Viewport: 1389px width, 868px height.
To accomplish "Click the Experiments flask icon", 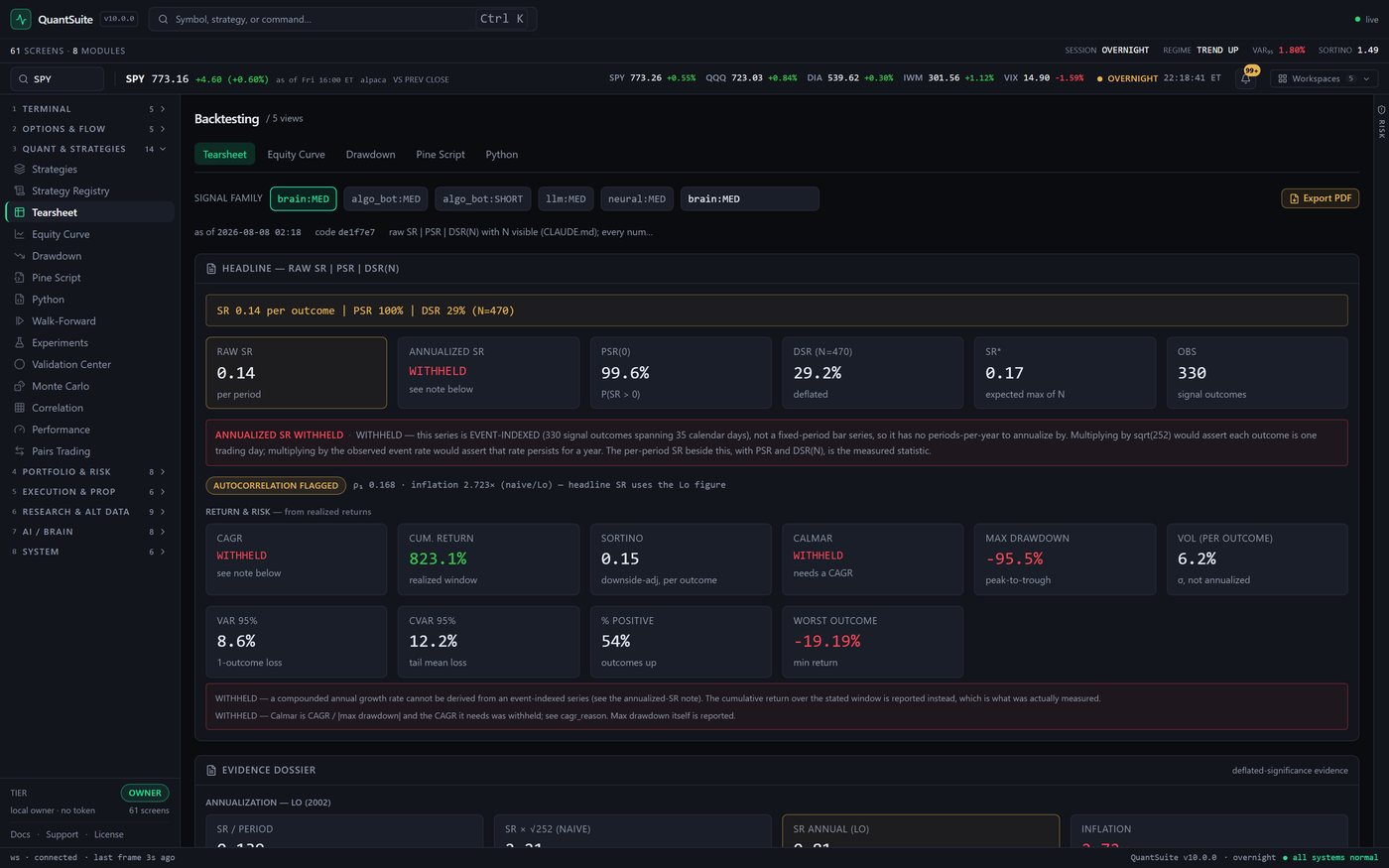I will (19, 342).
